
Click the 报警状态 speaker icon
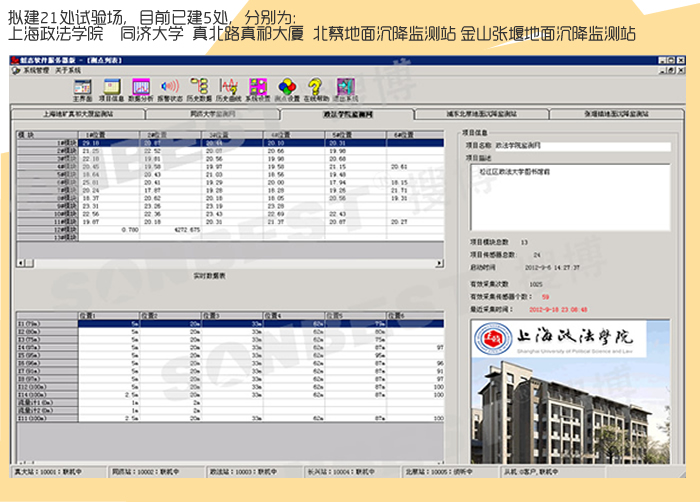pos(170,89)
